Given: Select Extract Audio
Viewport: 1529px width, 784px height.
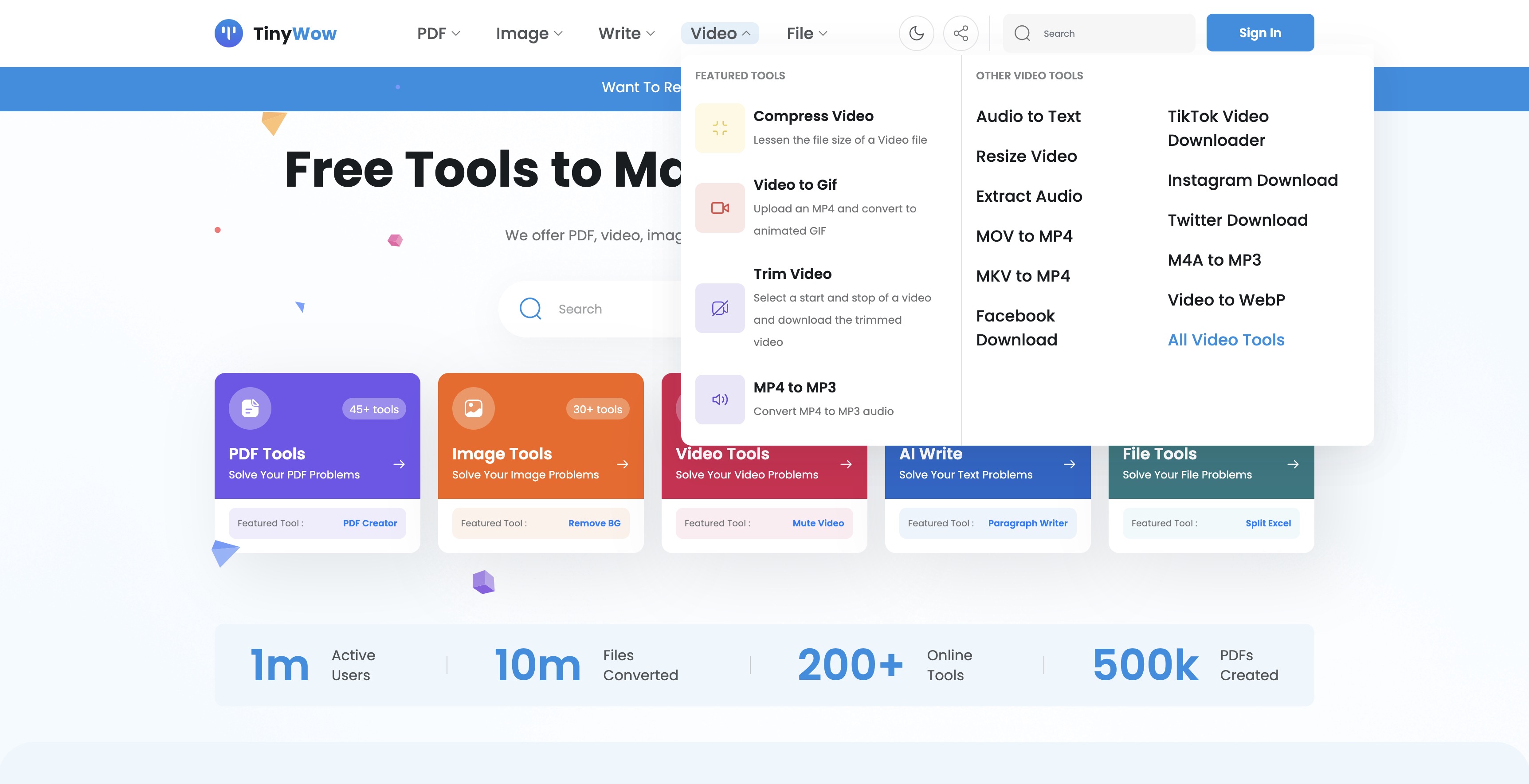Looking at the screenshot, I should click(x=1029, y=196).
